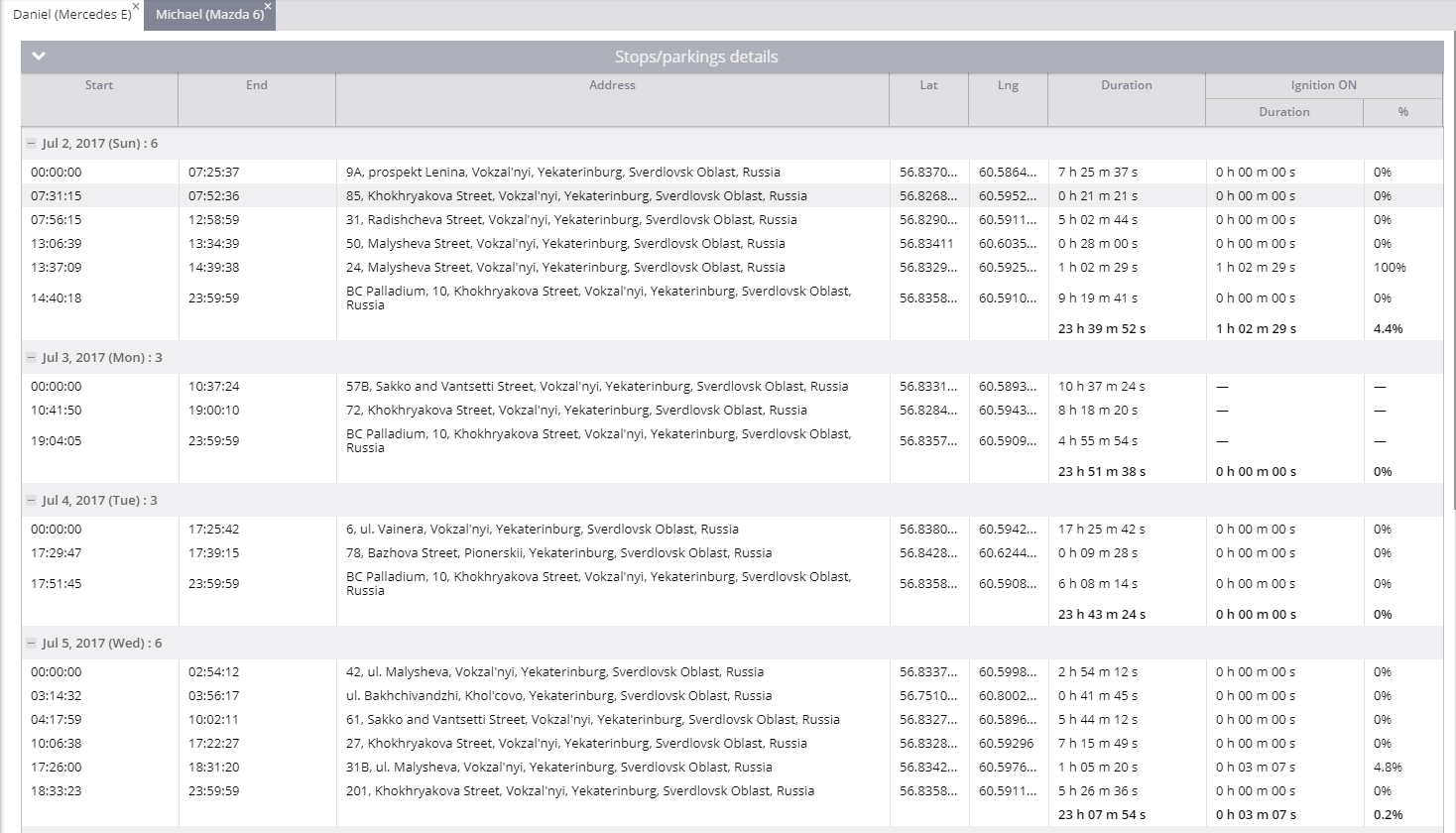Image resolution: width=1456 pixels, height=833 pixels.
Task: Select address 201, Khokhryakova Street
Action: click(580, 791)
